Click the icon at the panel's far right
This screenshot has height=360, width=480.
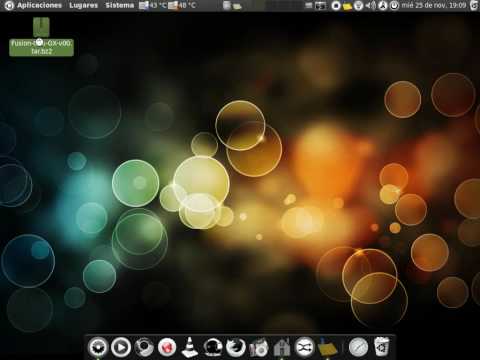coord(473,5)
